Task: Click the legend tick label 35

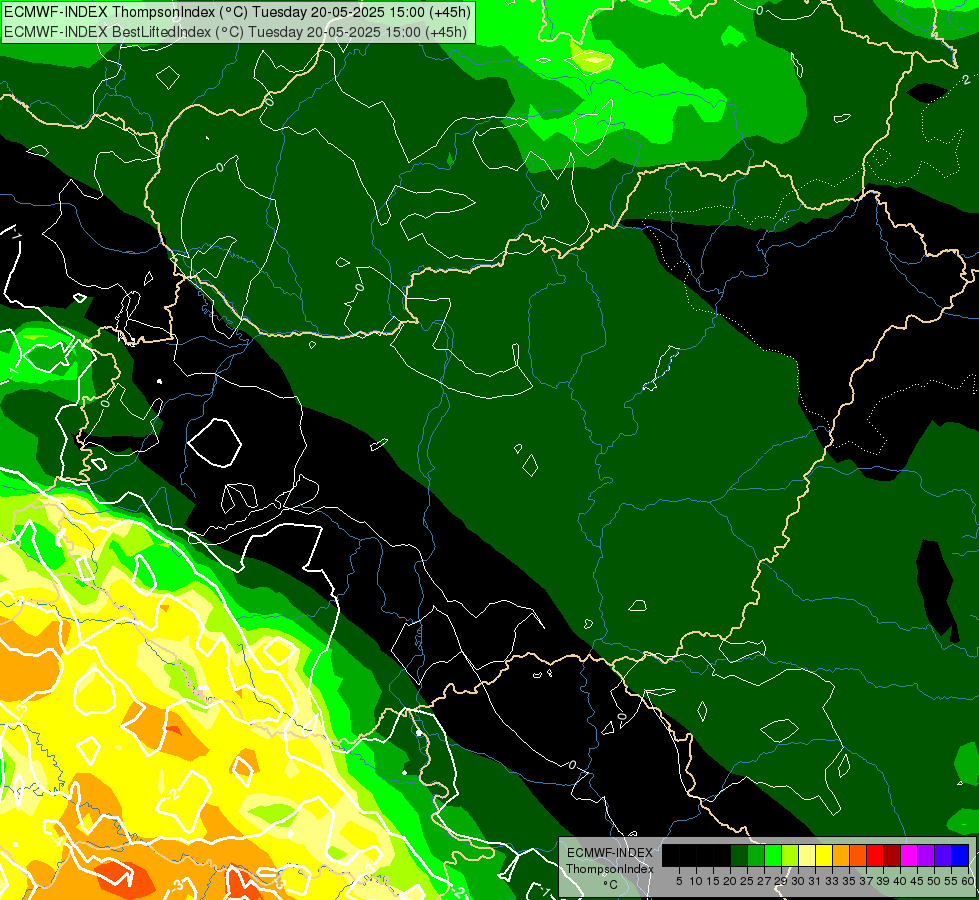Action: point(850,881)
